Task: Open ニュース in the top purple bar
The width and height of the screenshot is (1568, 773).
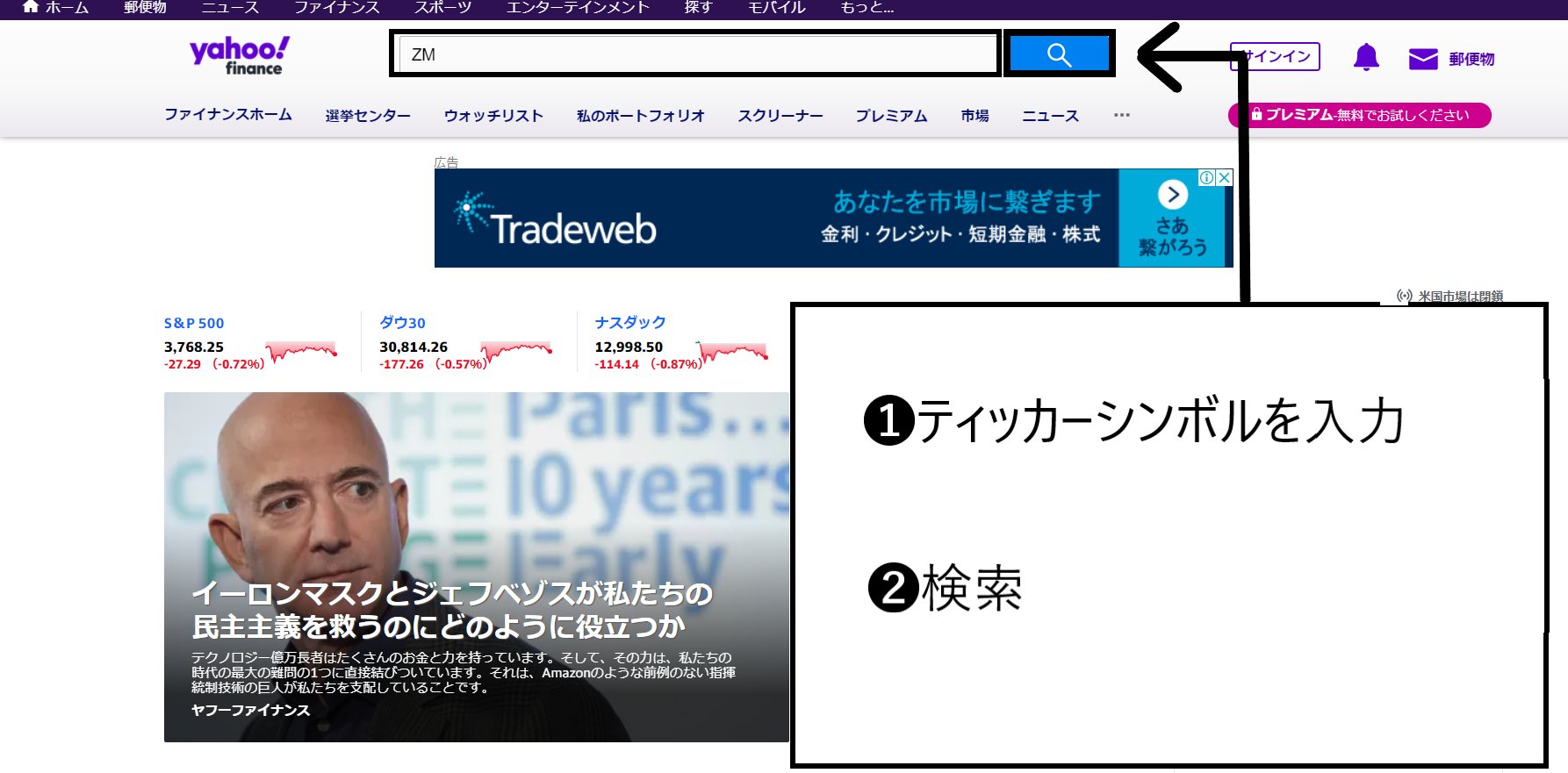Action: click(x=230, y=7)
